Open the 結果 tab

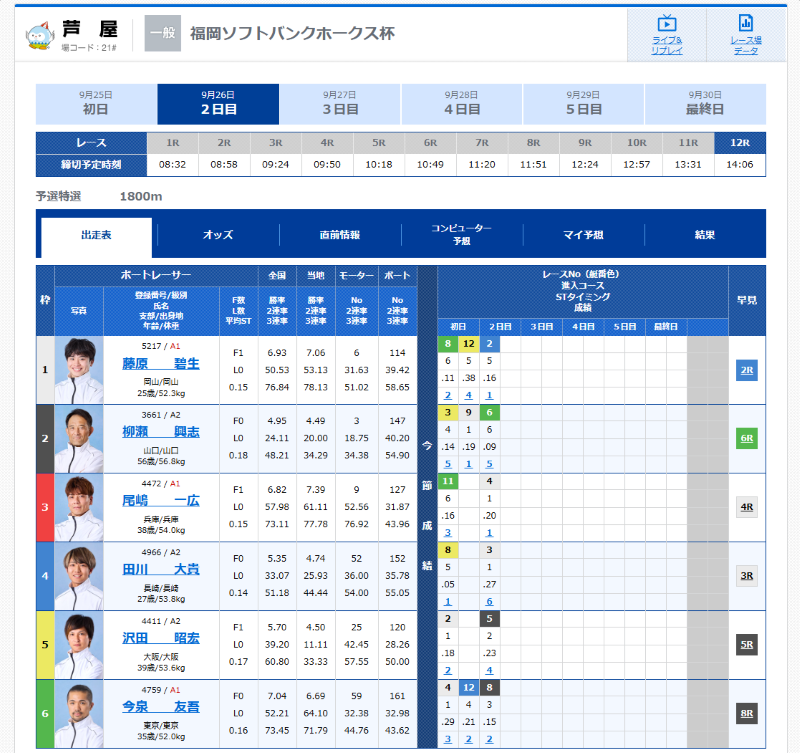705,235
